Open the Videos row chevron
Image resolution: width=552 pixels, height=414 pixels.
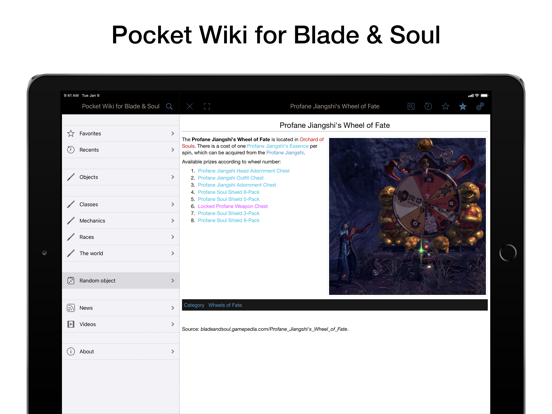click(172, 324)
